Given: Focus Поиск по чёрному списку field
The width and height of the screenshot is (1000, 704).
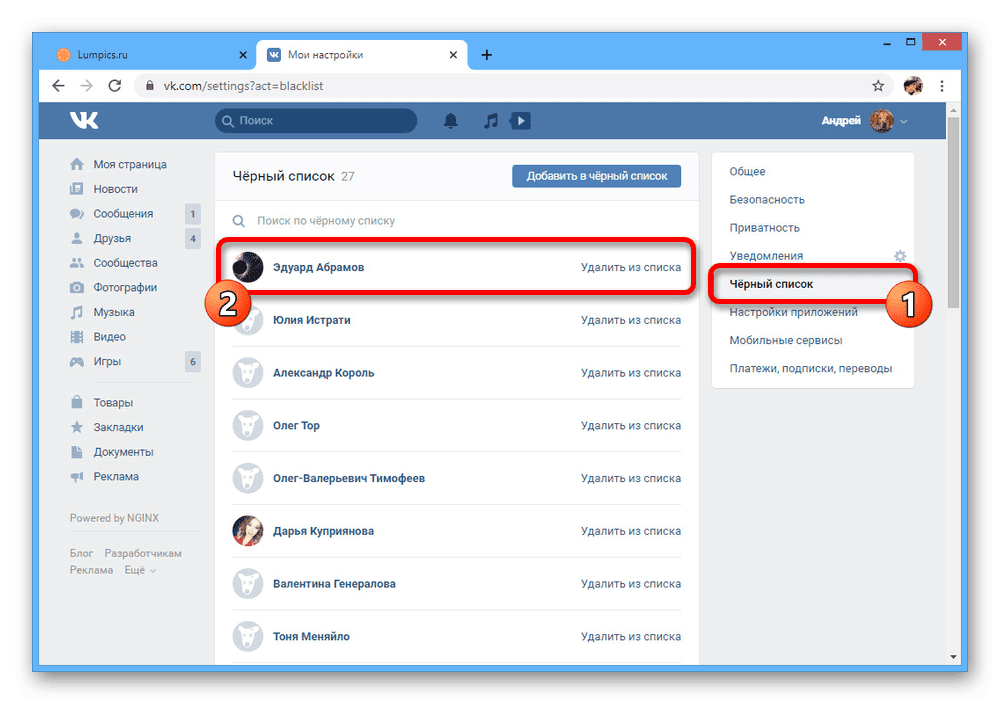Looking at the screenshot, I should pos(457,221).
